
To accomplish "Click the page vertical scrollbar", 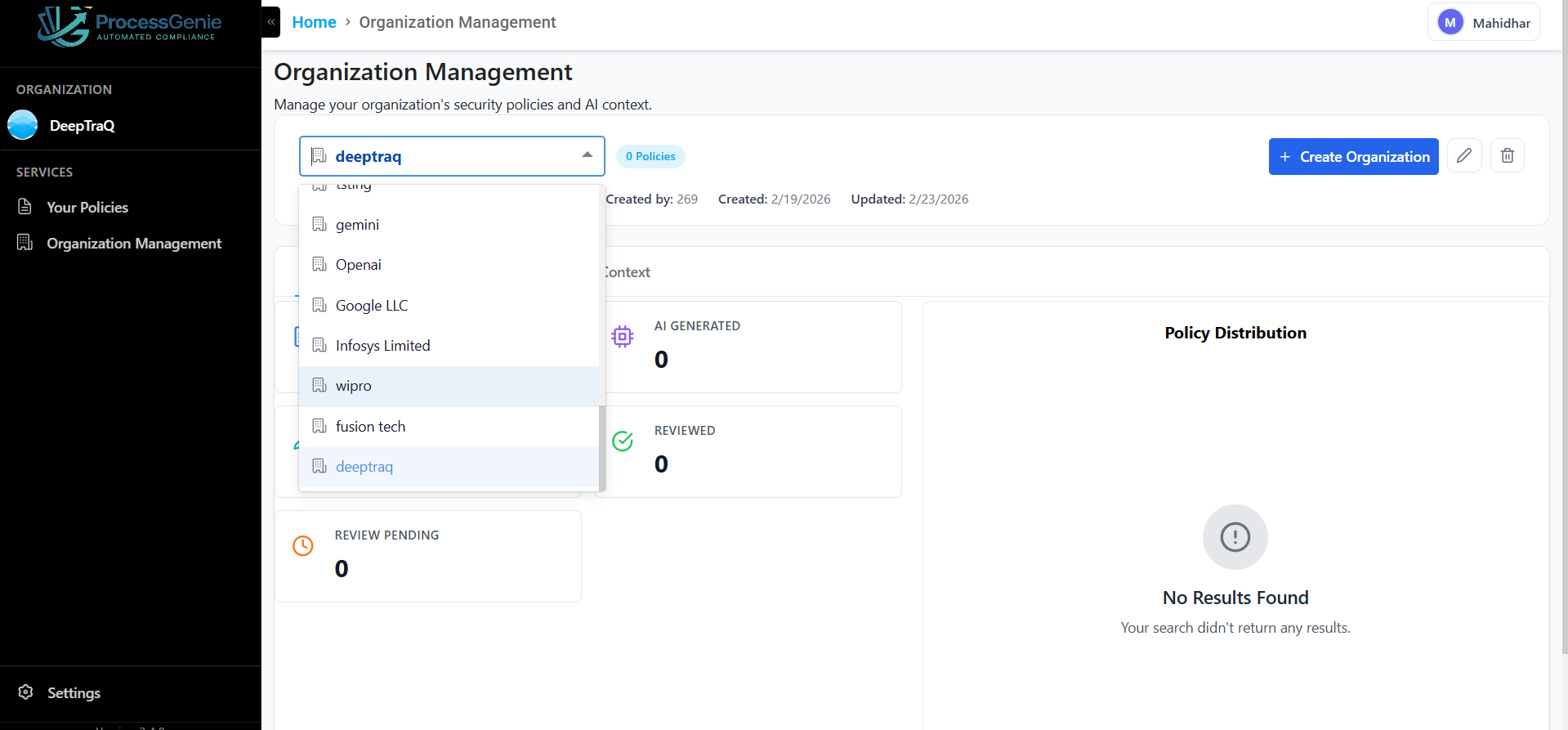I will pyautogui.click(x=1564, y=327).
